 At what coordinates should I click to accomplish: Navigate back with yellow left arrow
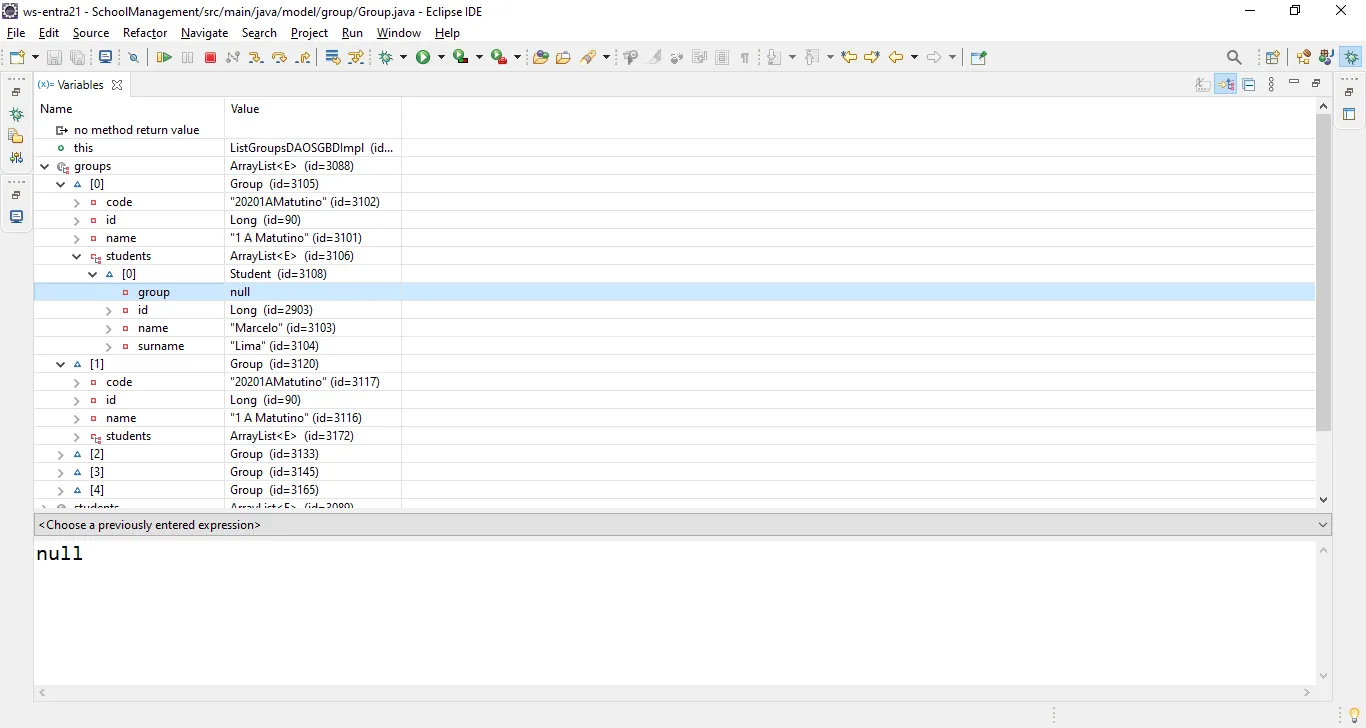pyautogui.click(x=897, y=57)
